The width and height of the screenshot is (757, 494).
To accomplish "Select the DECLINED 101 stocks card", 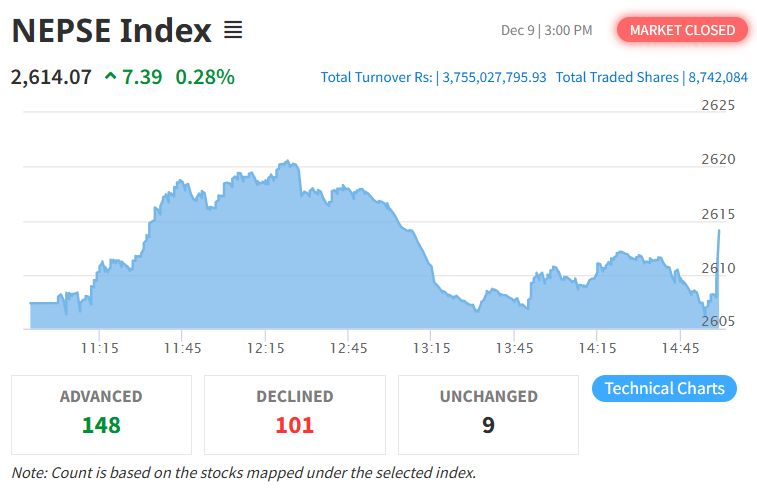I will click(294, 414).
